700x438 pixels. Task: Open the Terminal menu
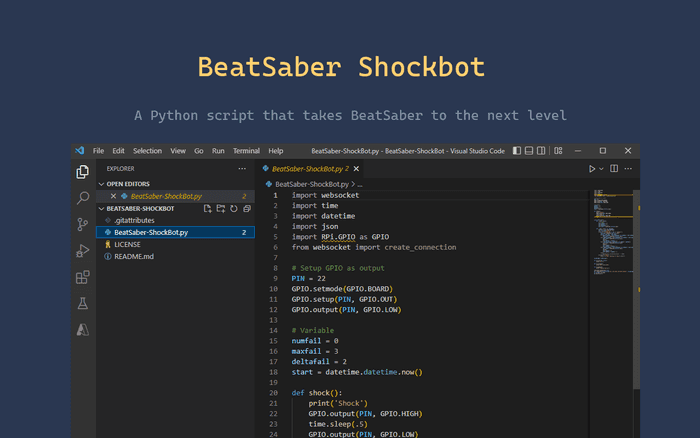click(x=246, y=150)
